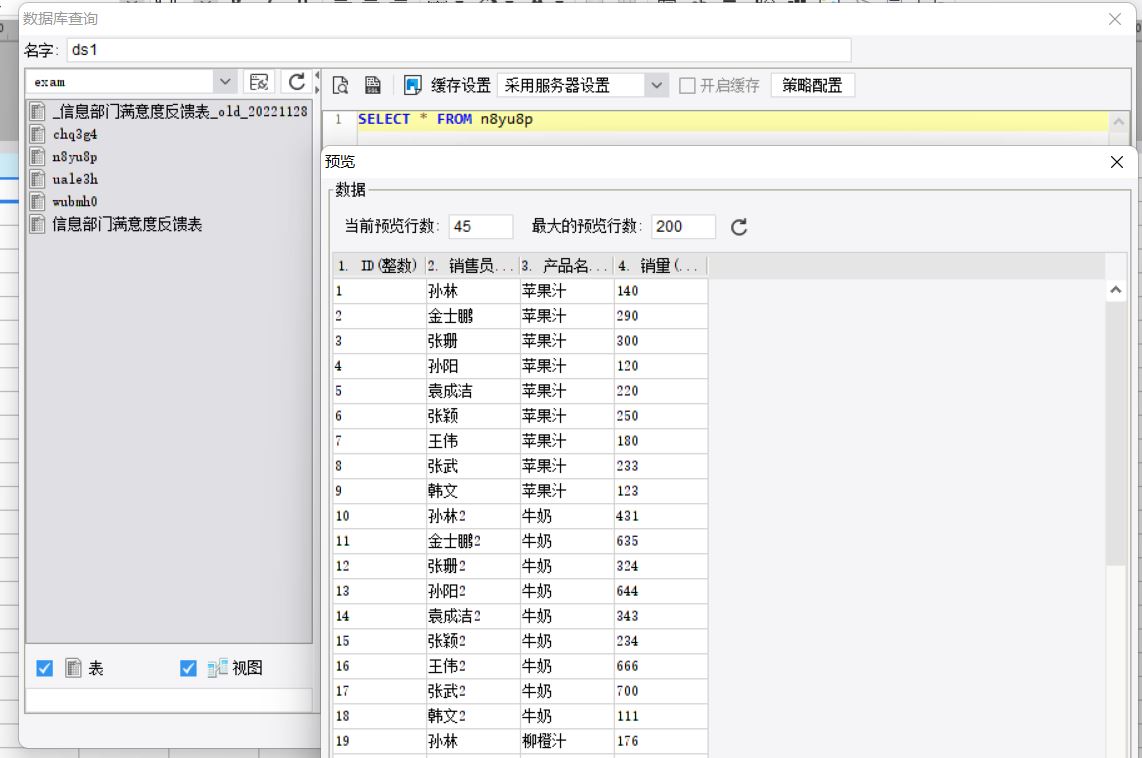Click the 最大的预览行数 input field

point(683,227)
